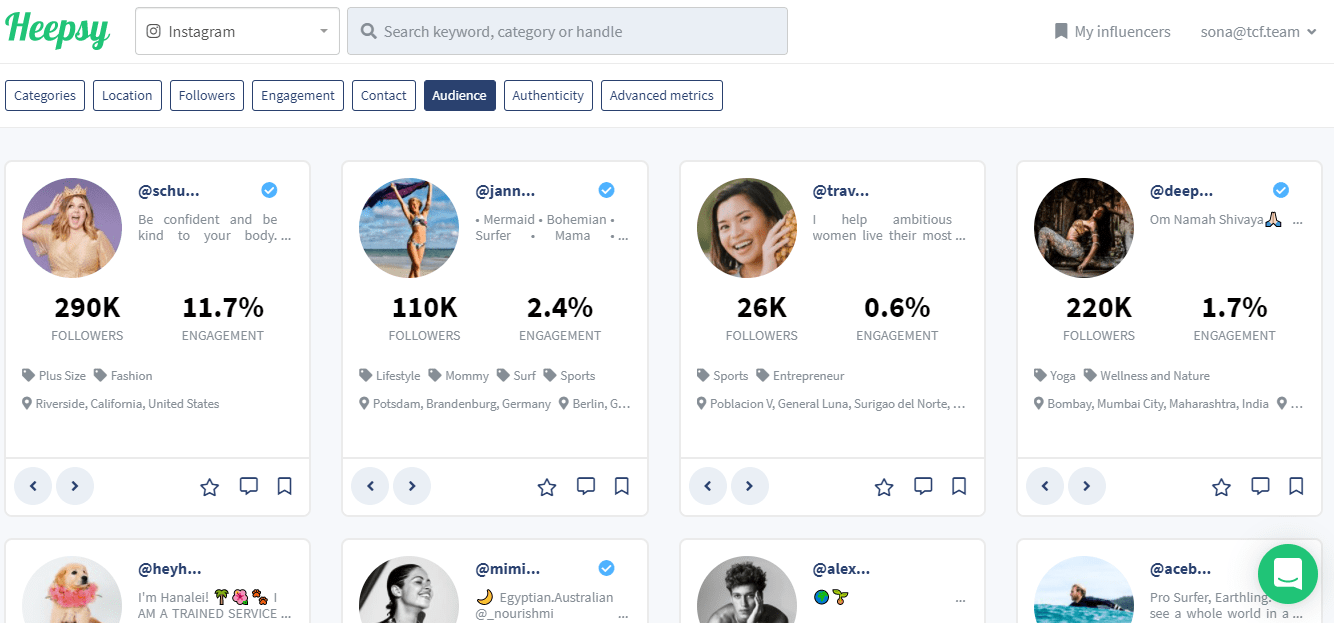
Task: Click the @jann... handle link
Action: coord(506,190)
